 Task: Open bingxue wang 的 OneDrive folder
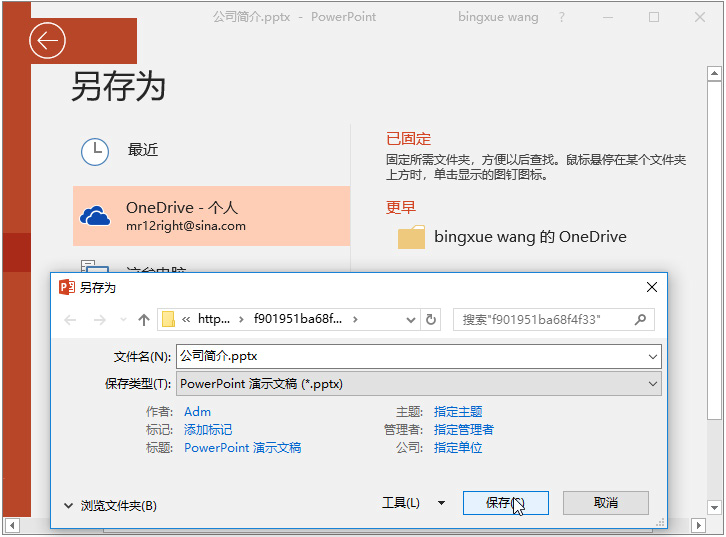click(512, 237)
